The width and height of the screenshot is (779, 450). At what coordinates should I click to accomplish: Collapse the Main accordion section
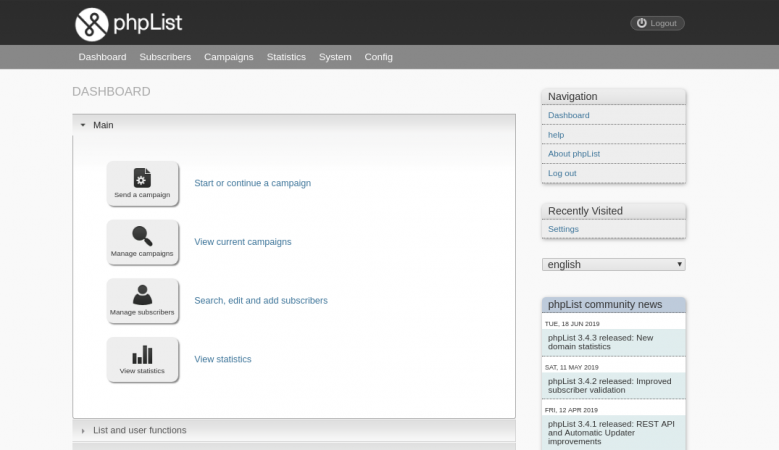click(294, 125)
